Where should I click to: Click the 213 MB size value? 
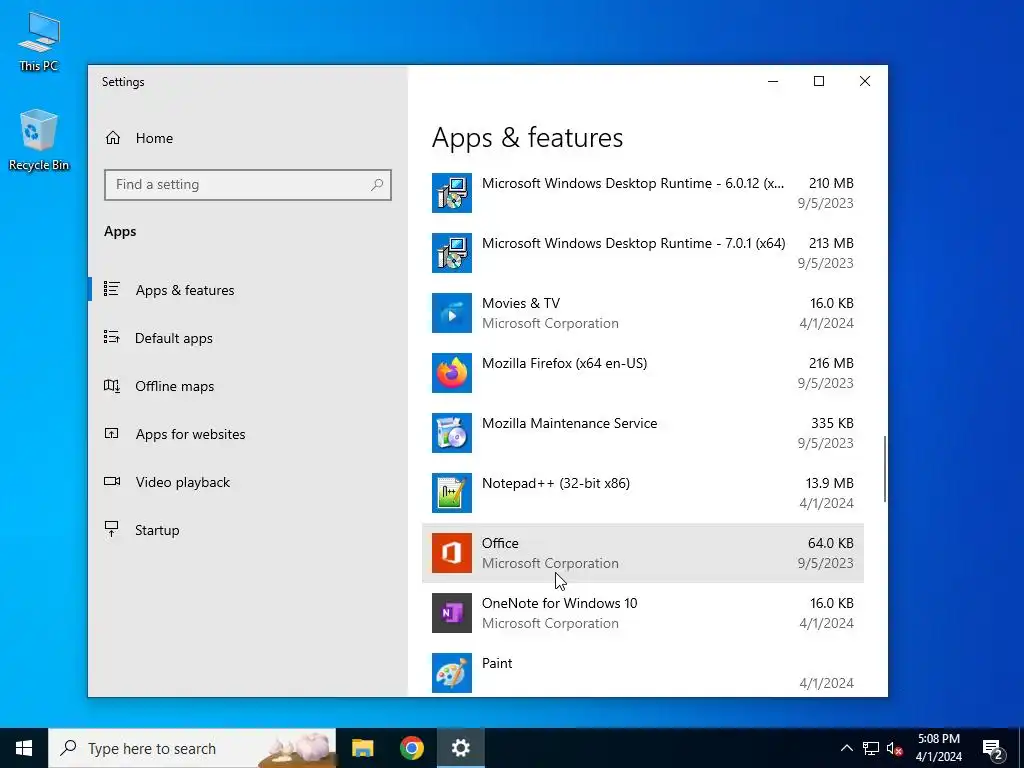point(831,244)
